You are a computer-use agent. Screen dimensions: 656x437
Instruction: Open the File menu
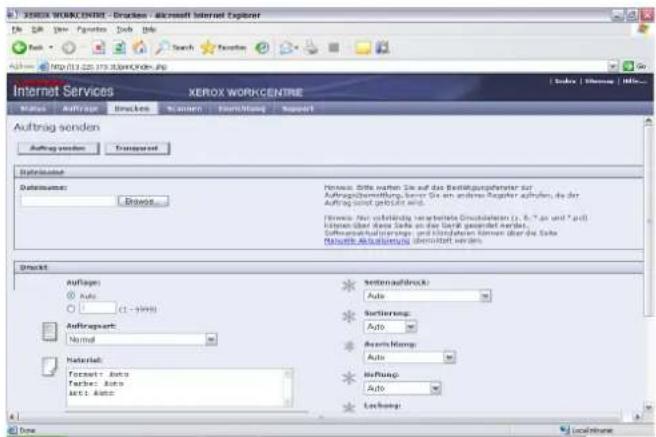[17, 29]
